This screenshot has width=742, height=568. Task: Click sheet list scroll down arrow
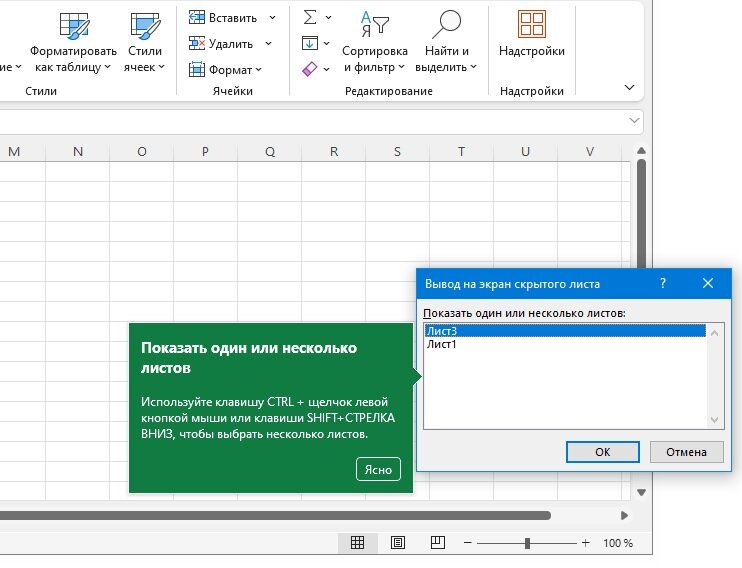tap(715, 420)
